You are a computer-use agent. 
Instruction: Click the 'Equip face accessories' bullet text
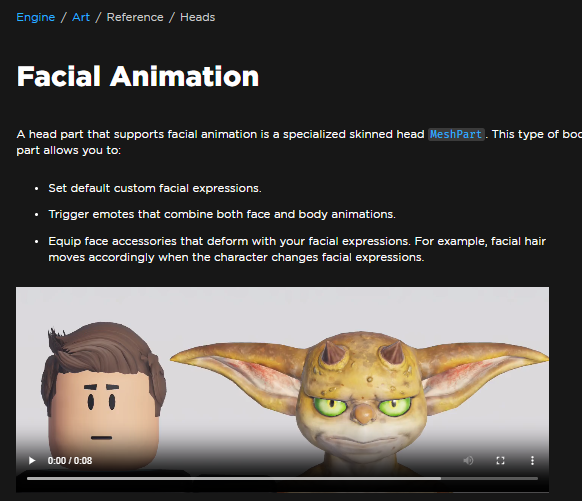[x=297, y=249]
